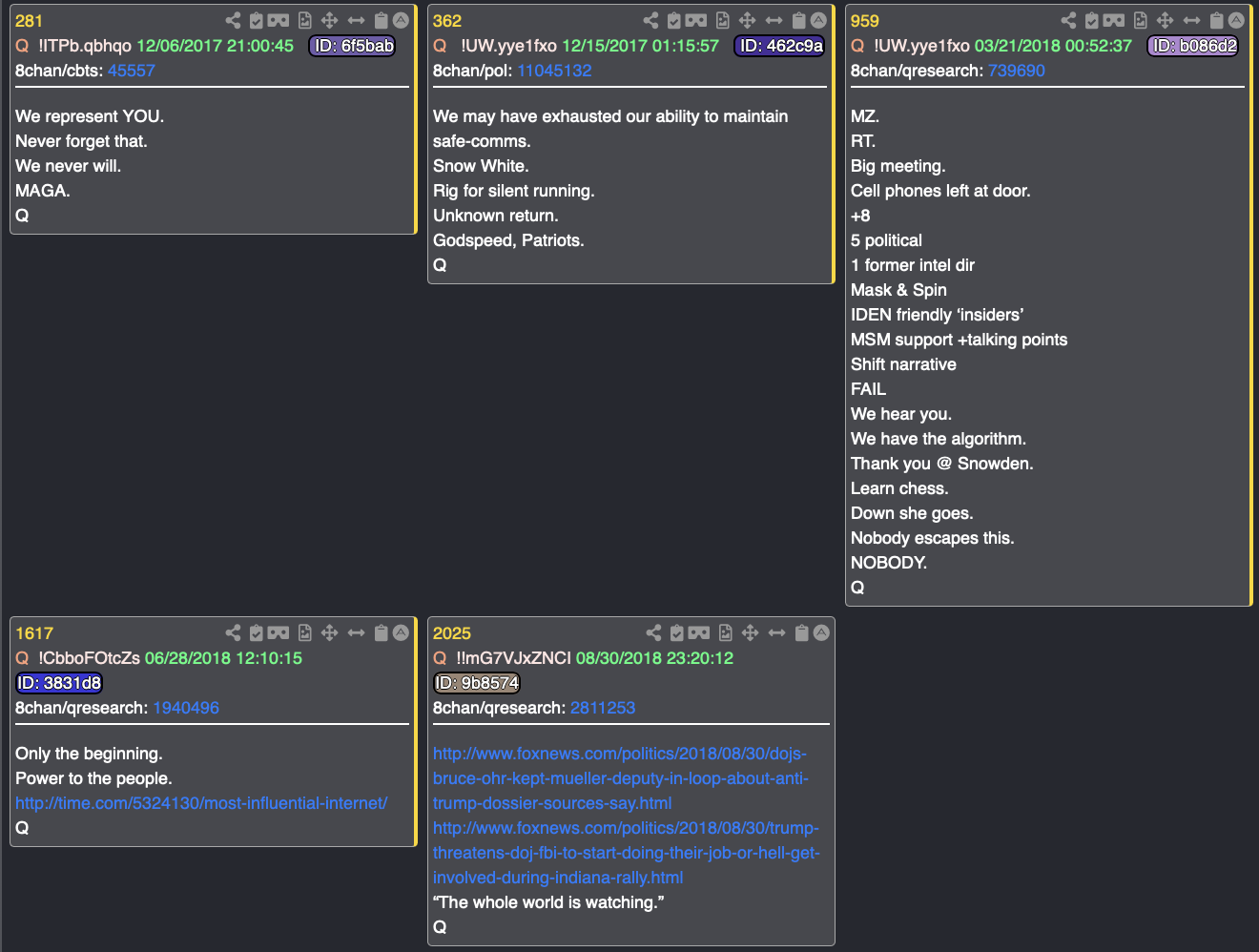The height and width of the screenshot is (952, 1259).
Task: Open the Fox News Bruce Ohr article link
Action: (621, 778)
